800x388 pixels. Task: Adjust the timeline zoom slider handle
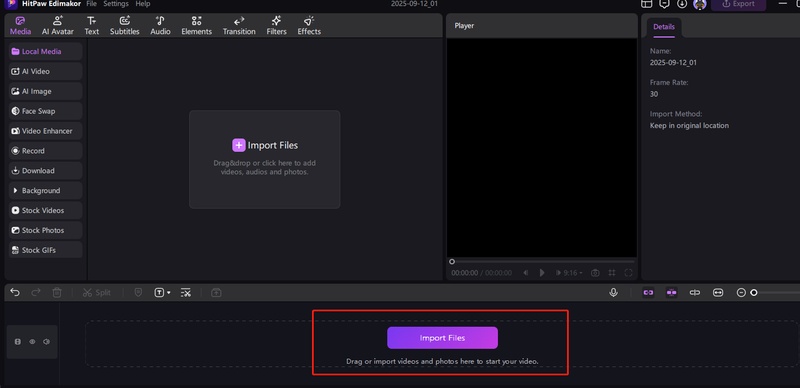click(754, 293)
